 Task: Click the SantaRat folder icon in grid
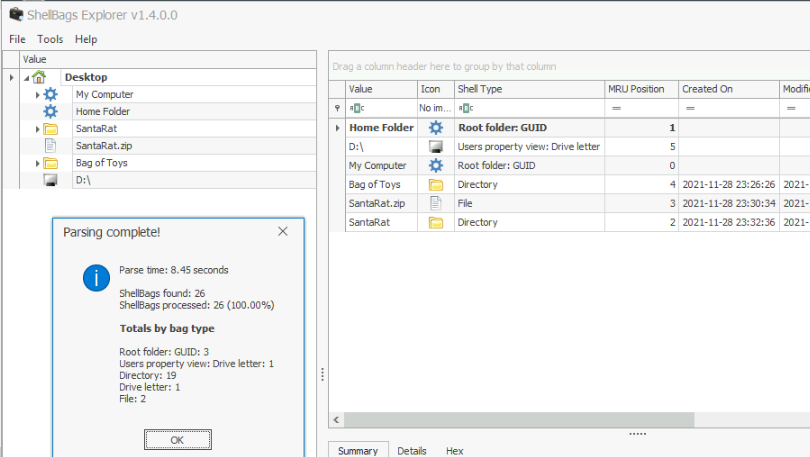(436, 223)
